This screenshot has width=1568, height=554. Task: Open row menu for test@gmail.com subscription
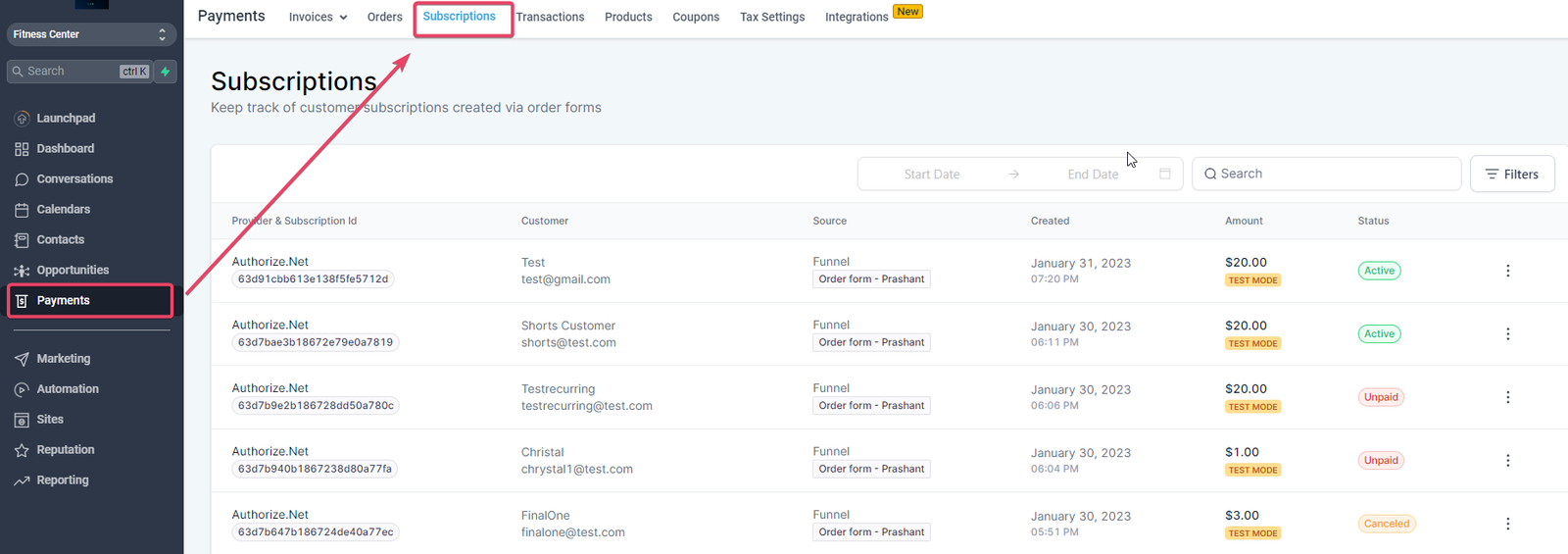[x=1507, y=271]
